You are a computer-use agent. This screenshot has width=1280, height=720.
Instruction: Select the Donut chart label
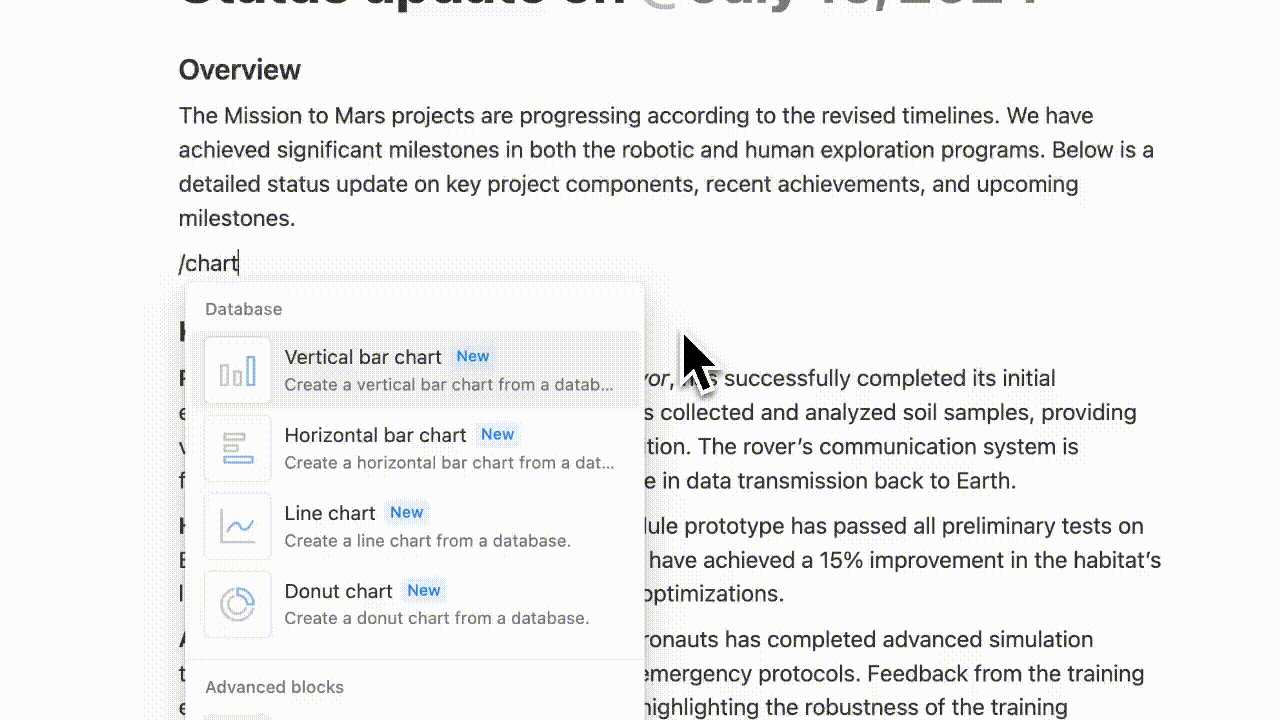(x=338, y=591)
